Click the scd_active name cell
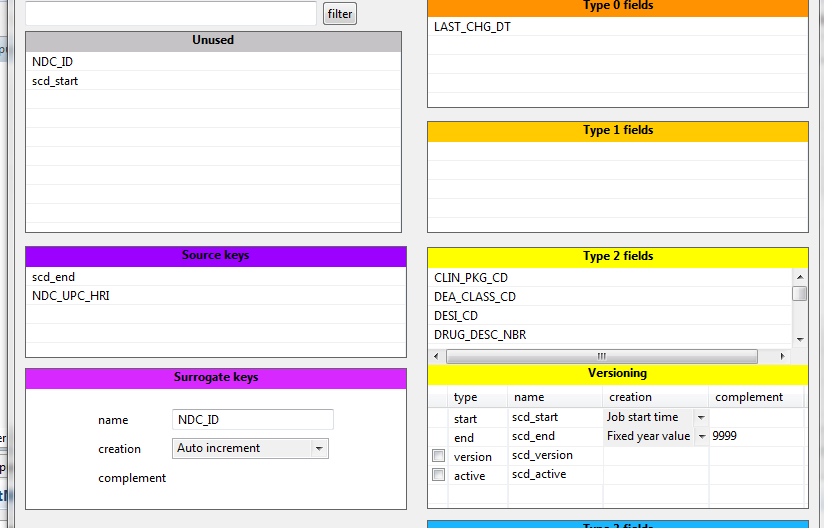Image resolution: width=824 pixels, height=528 pixels. (555, 474)
